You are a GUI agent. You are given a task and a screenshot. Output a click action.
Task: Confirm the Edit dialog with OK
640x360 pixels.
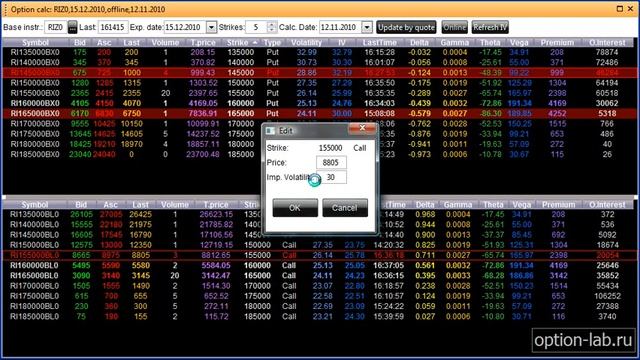pos(295,208)
